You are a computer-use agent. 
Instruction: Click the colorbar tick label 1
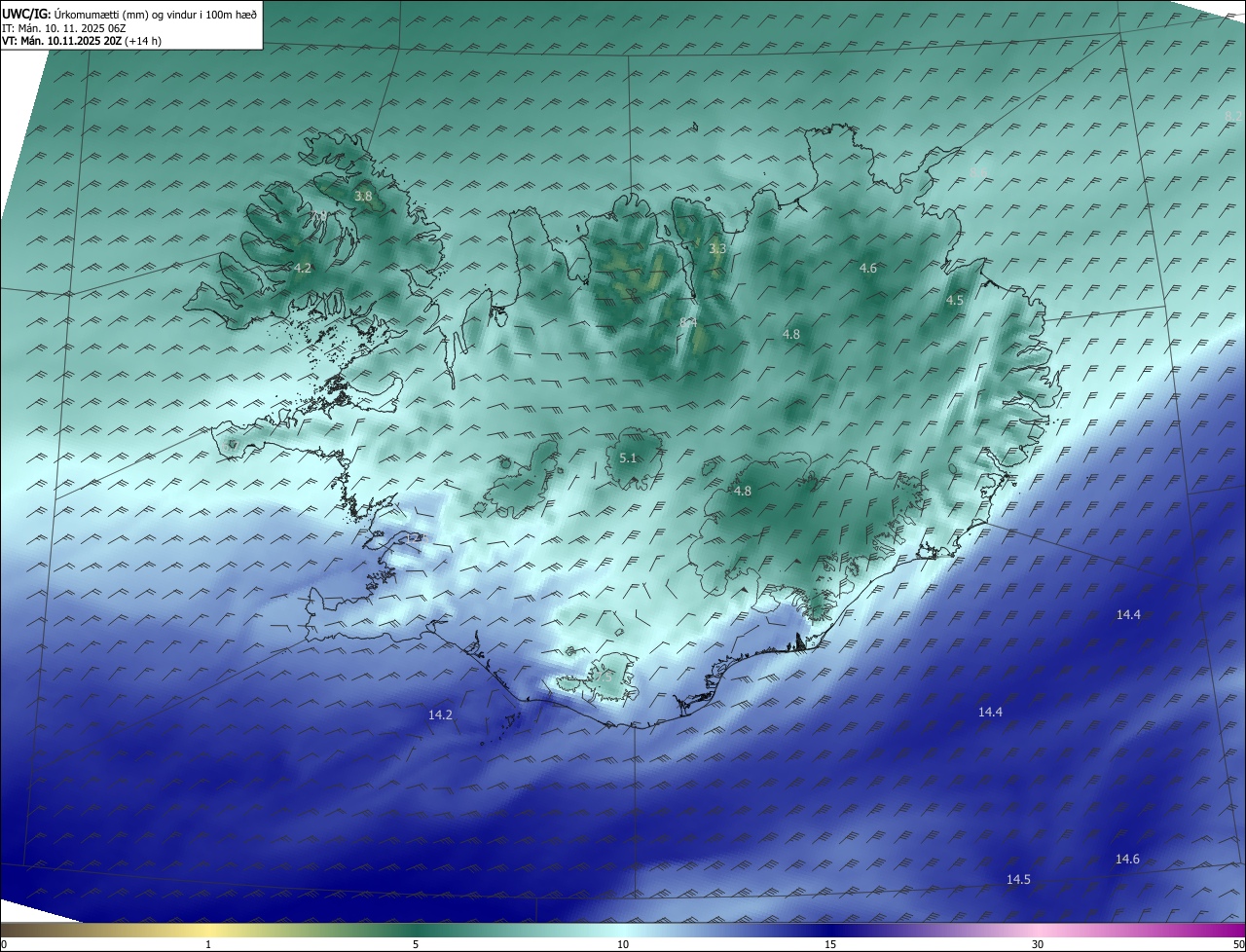point(209,944)
